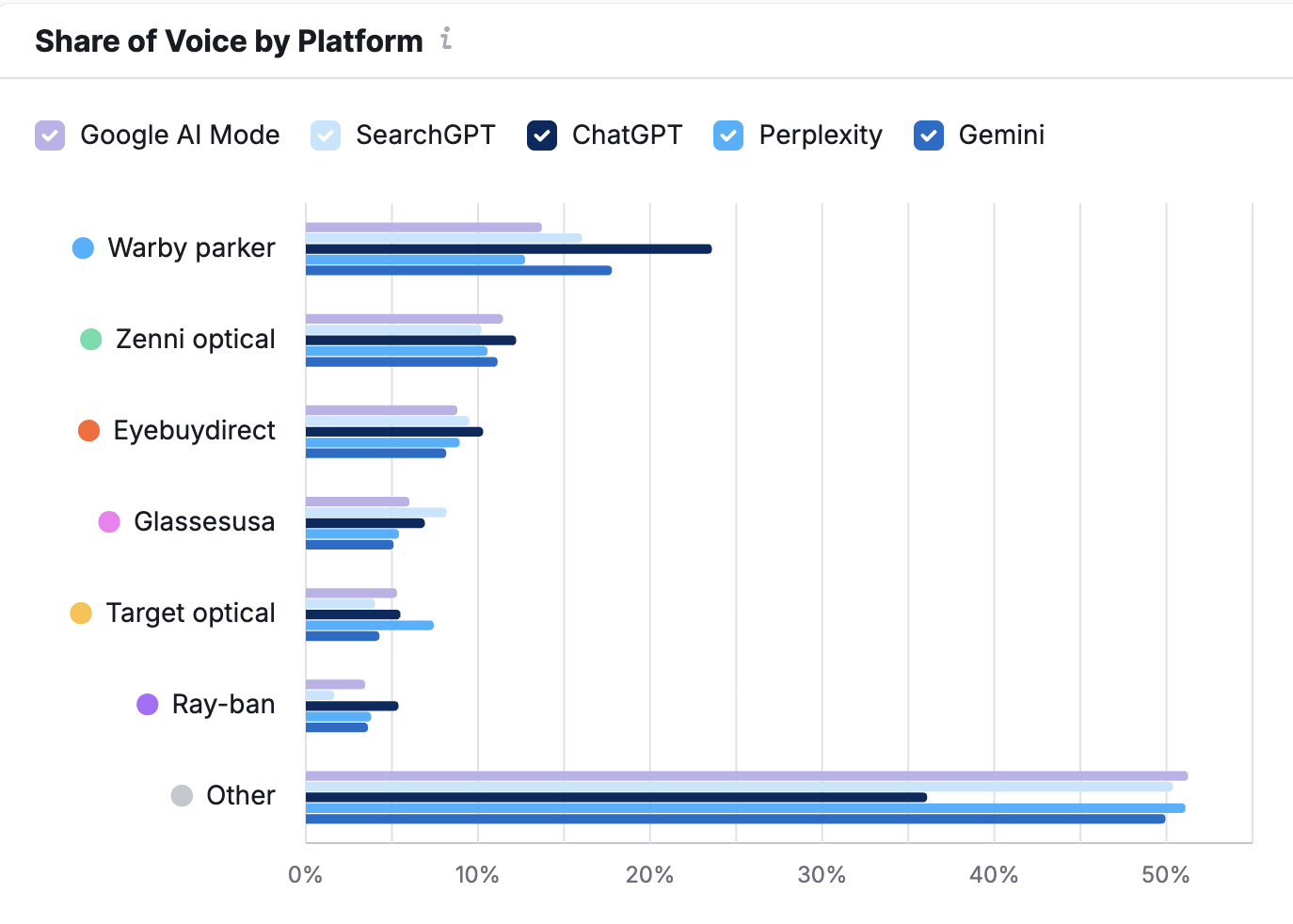This screenshot has width=1293, height=924.
Task: Toggle the SearchGPT platform checkbox
Action: (326, 135)
